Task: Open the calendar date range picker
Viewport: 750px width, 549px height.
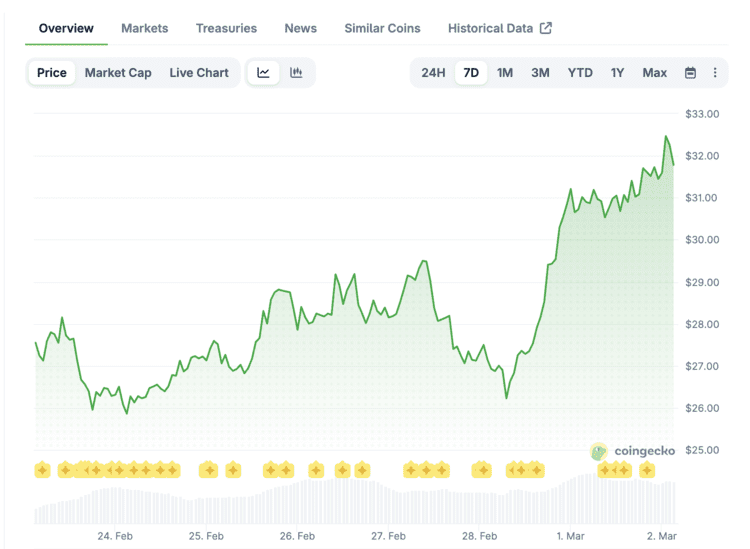Action: coord(690,72)
